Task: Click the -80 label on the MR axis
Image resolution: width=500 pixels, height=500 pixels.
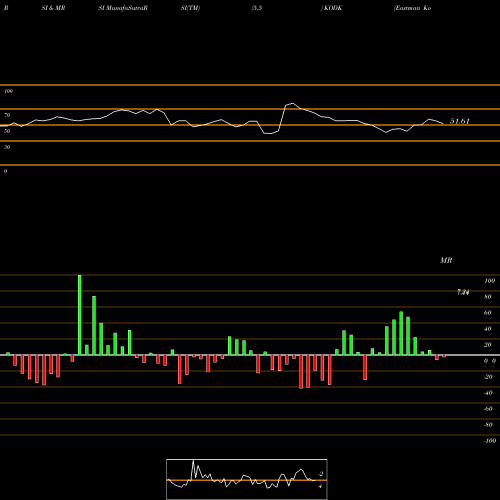Action: pyautogui.click(x=488, y=425)
